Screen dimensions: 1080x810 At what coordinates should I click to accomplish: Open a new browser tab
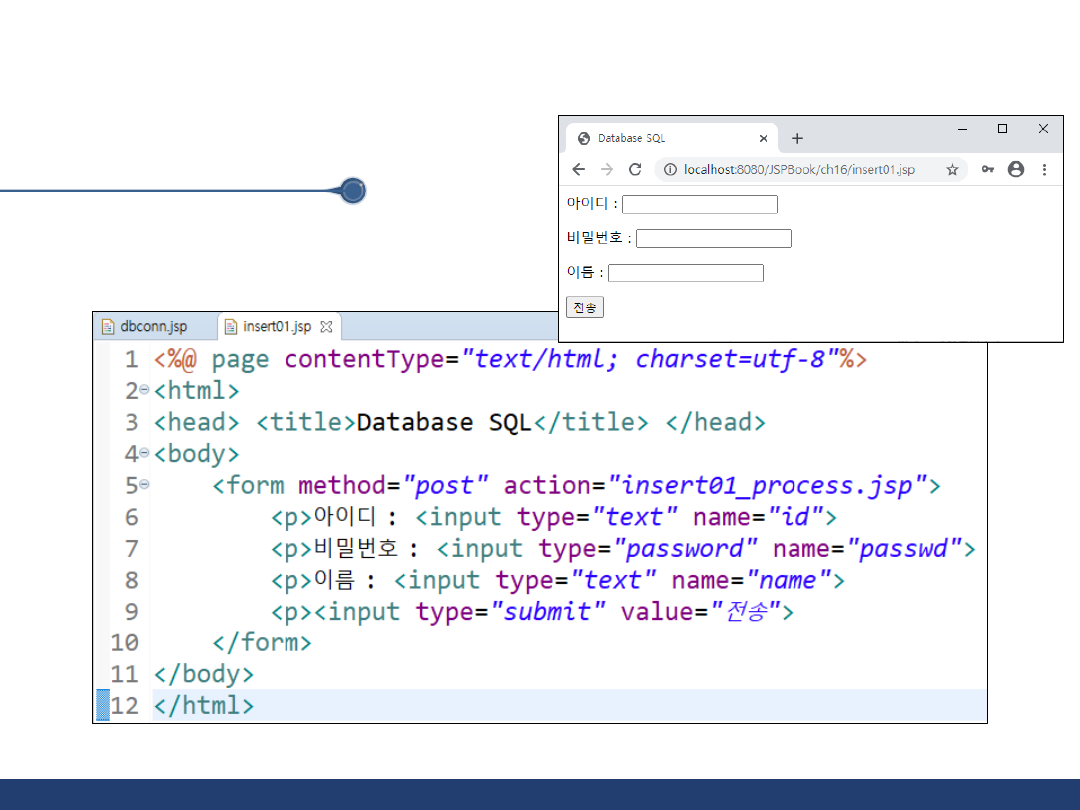coord(797,139)
